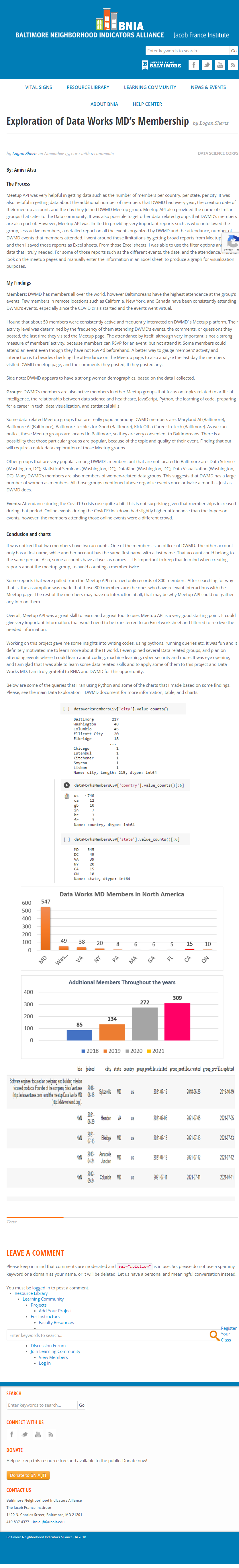Open header Twitter icon
Viewport: 239px width, 1568px height.
click(207, 65)
